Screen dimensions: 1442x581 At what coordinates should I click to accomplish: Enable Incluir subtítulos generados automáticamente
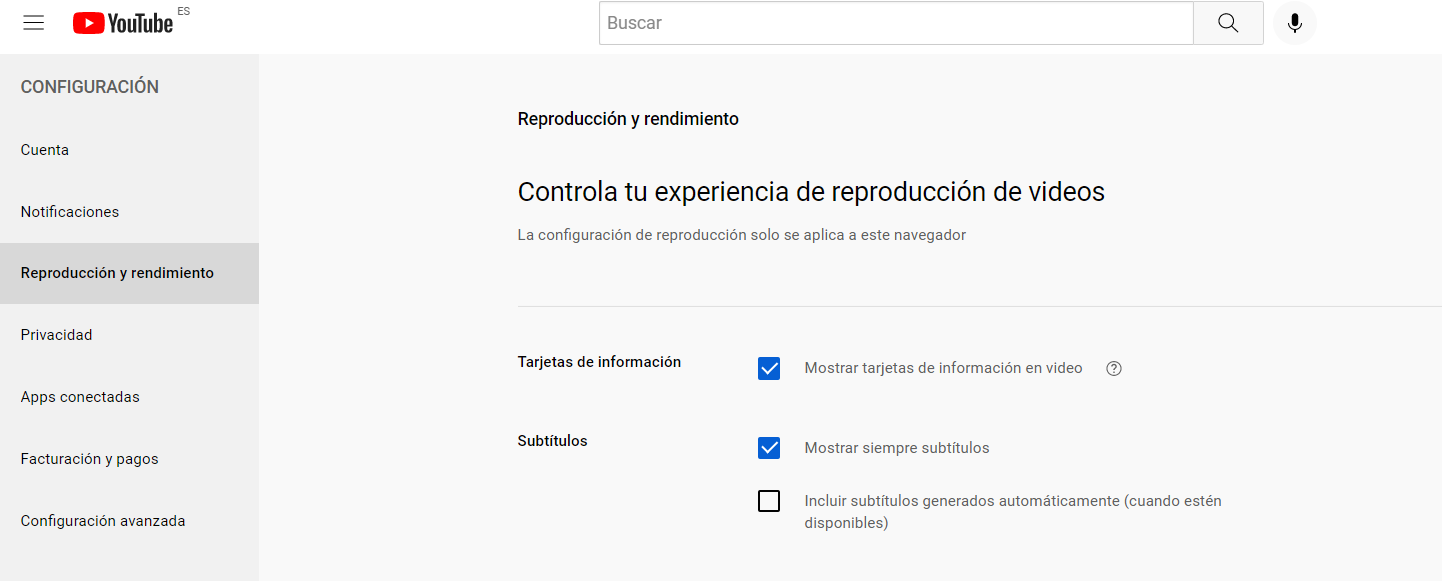769,501
